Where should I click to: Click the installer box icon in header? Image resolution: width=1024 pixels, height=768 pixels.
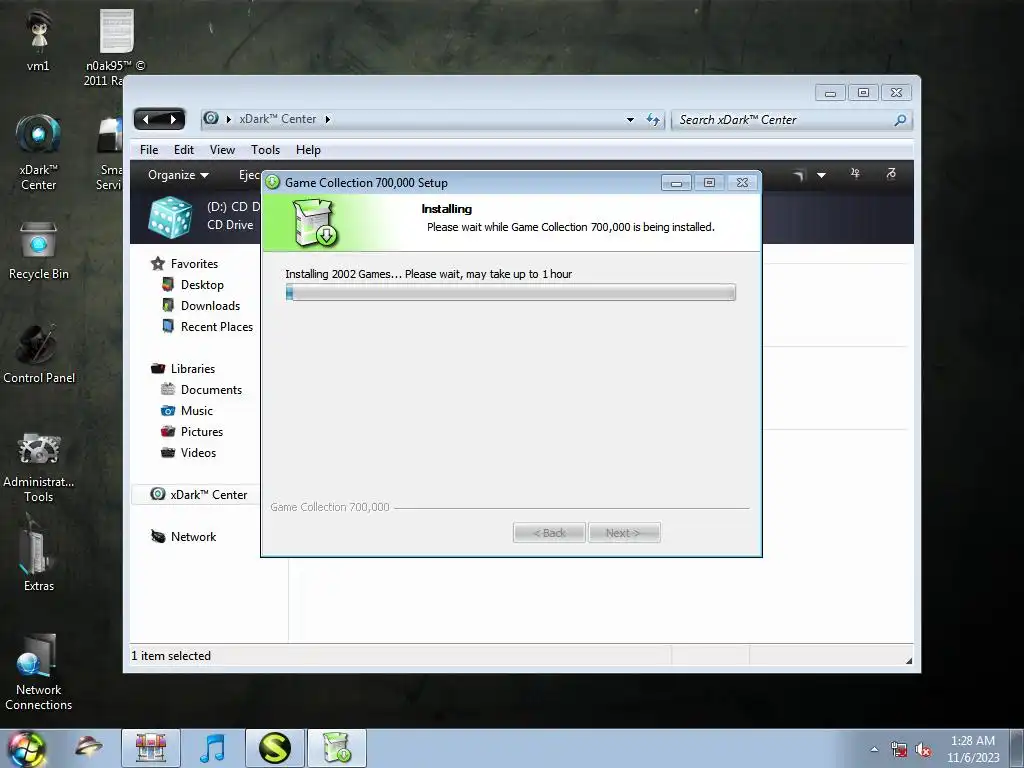314,223
